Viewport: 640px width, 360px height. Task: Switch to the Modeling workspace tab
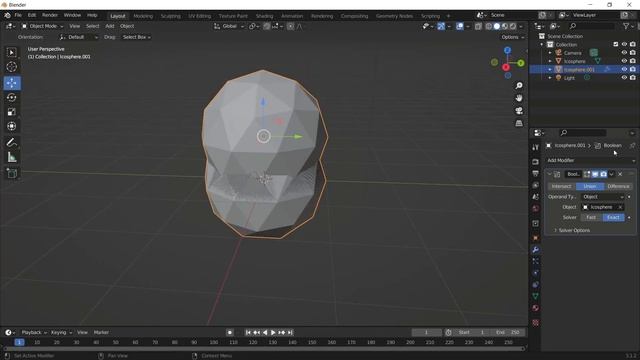(x=143, y=16)
